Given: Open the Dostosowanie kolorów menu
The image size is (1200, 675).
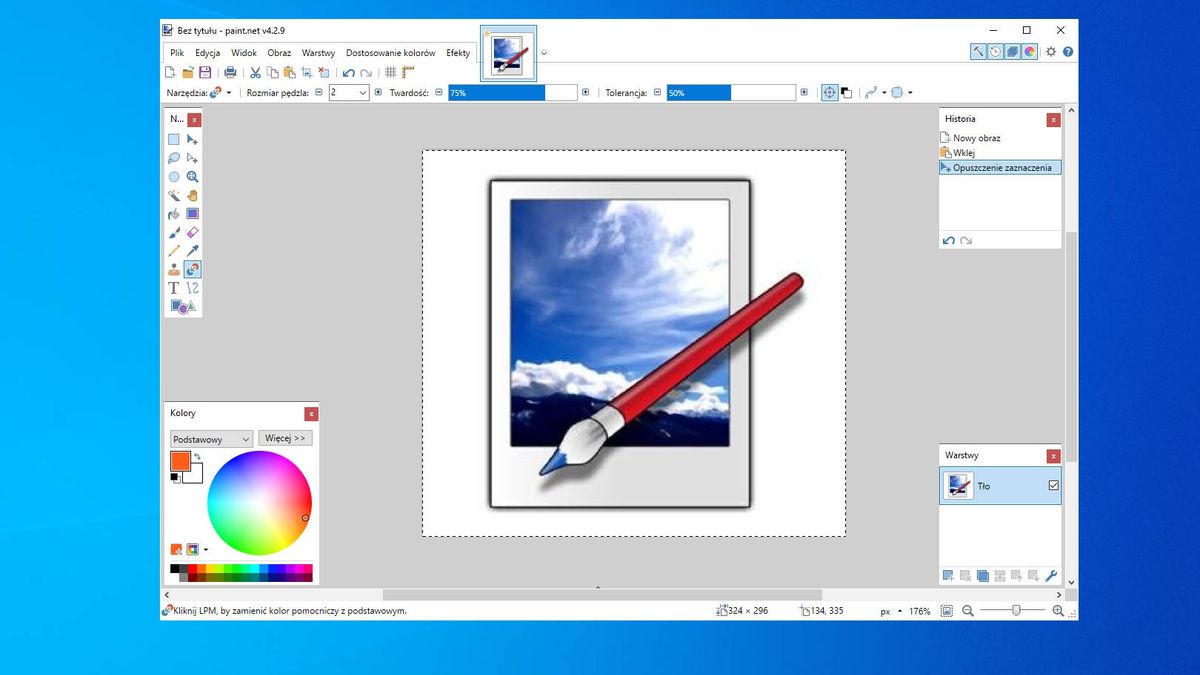Looking at the screenshot, I should 391,52.
